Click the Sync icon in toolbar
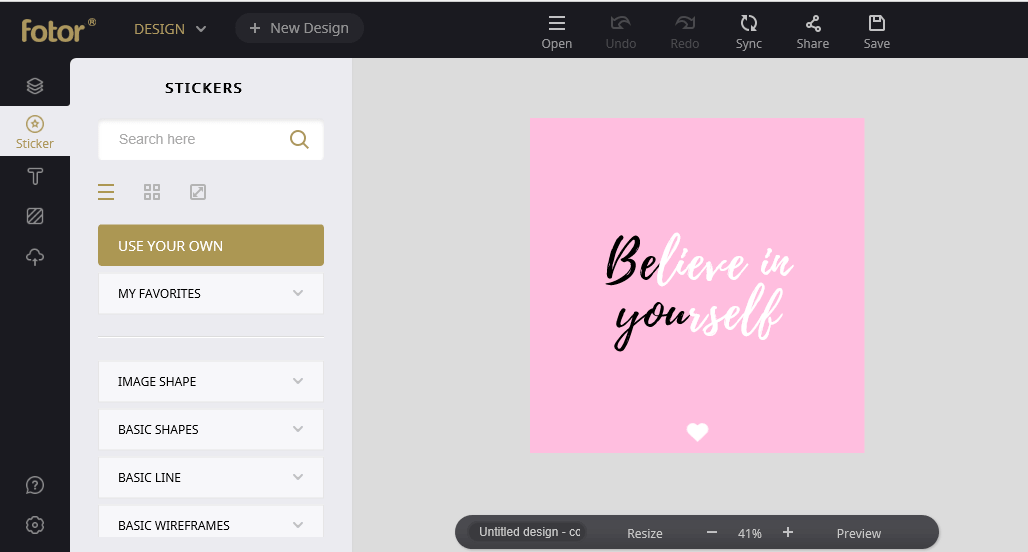The image size is (1028, 552). click(748, 30)
